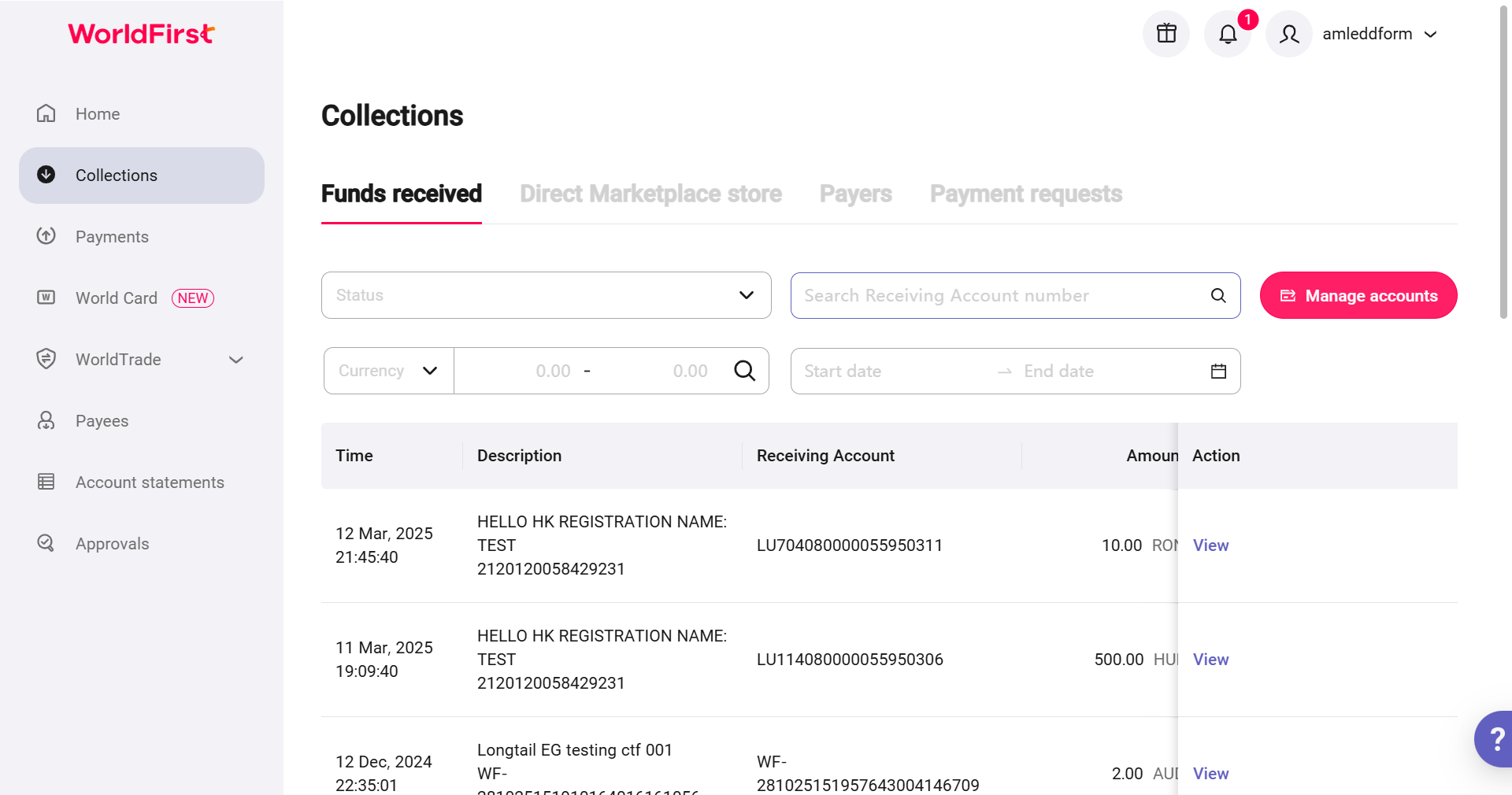
Task: View the 12 Mar, 2025 transaction
Action: coord(1210,545)
